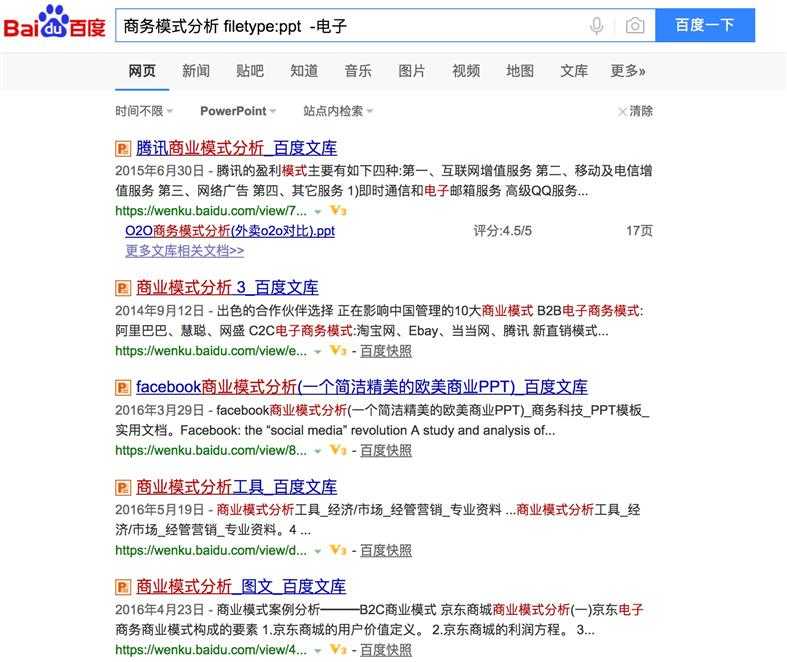Expand URL arrow for wenku.baidu.com/view/d result
787x662 pixels.
(317, 551)
